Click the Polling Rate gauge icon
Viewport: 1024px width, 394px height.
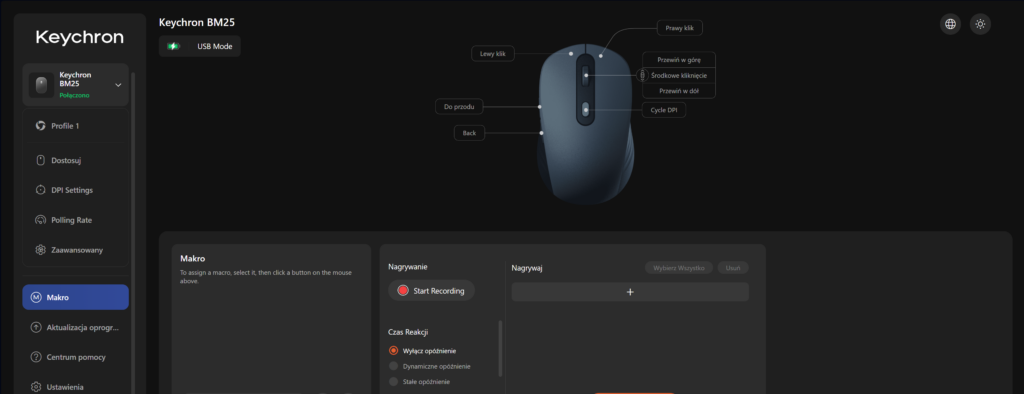[x=40, y=220]
